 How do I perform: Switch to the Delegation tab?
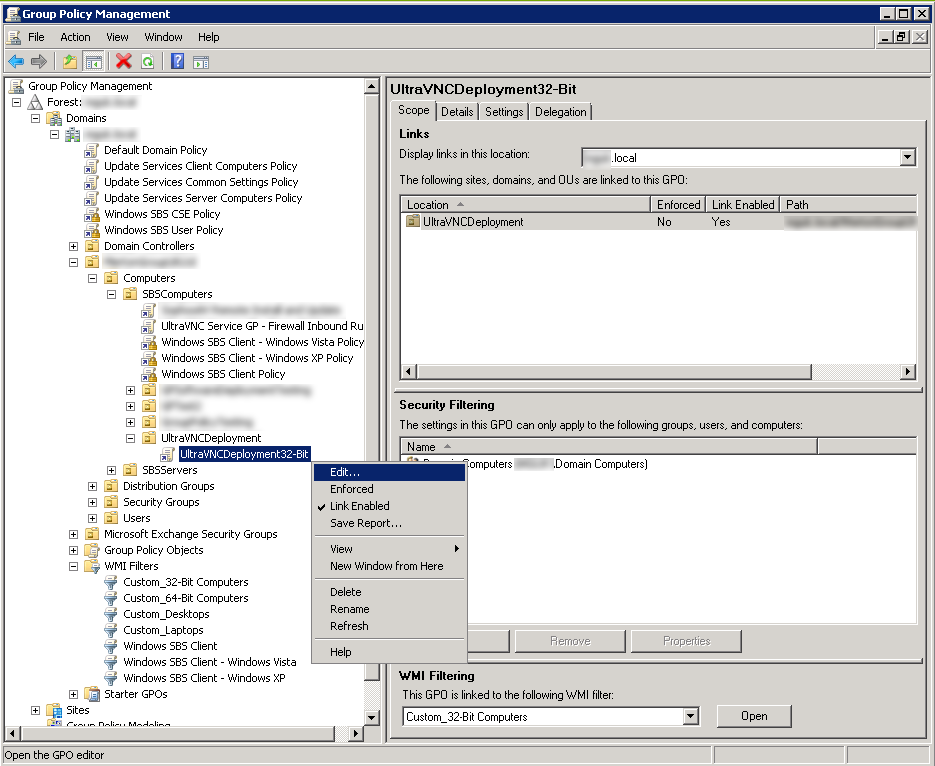point(561,111)
